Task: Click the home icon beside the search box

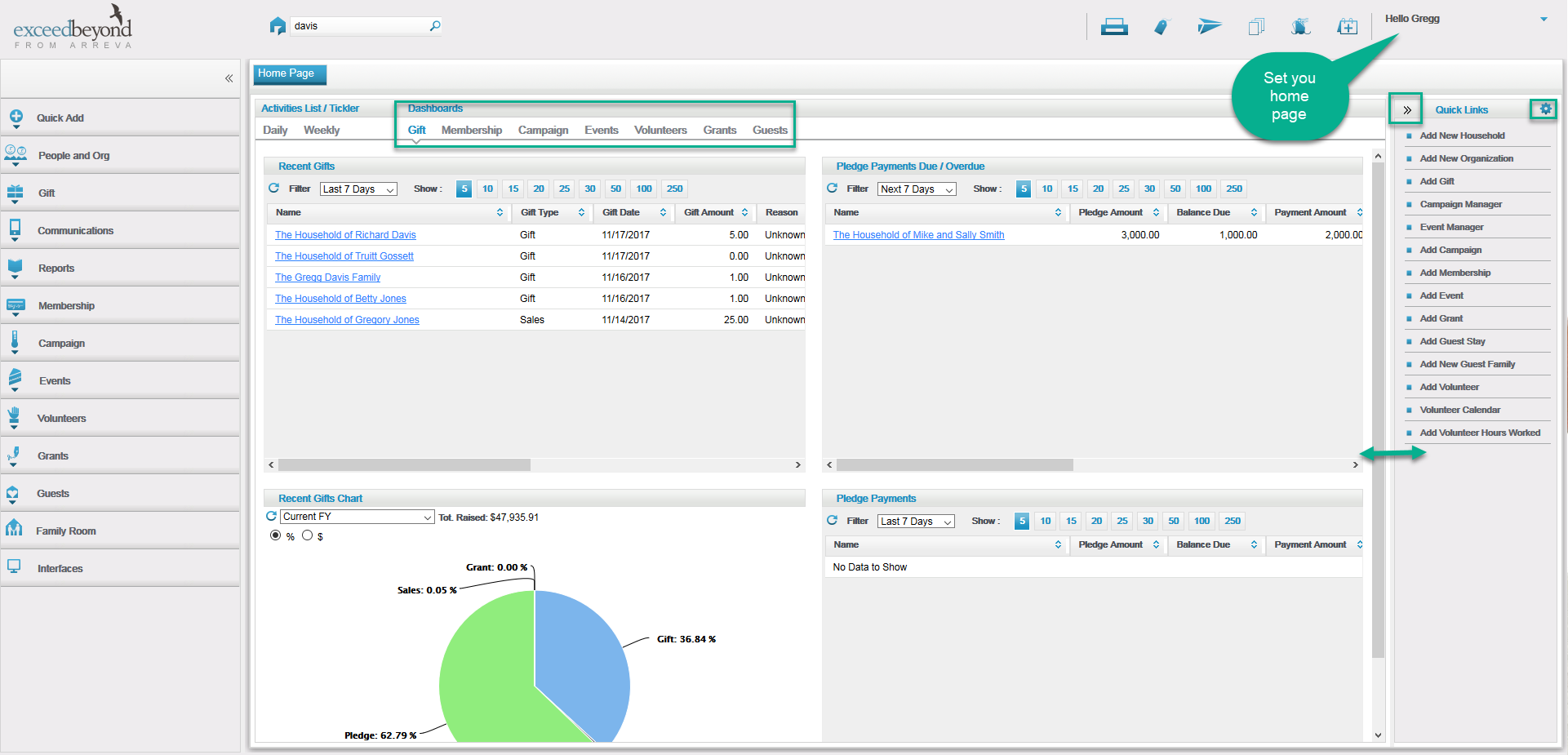Action: 278,25
